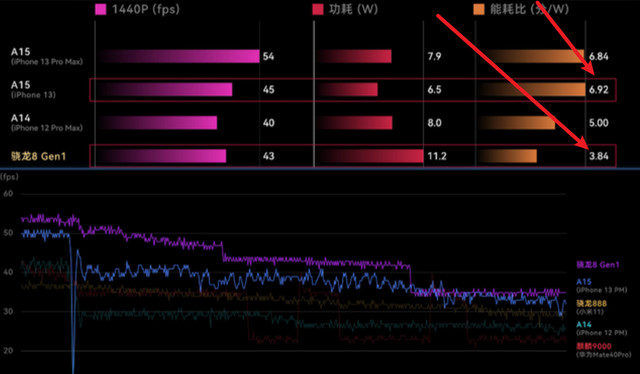Viewport: 640px width, 374px height.
Task: Click the magenta fps bar for 骁龙8 Gen1
Action: pos(162,156)
